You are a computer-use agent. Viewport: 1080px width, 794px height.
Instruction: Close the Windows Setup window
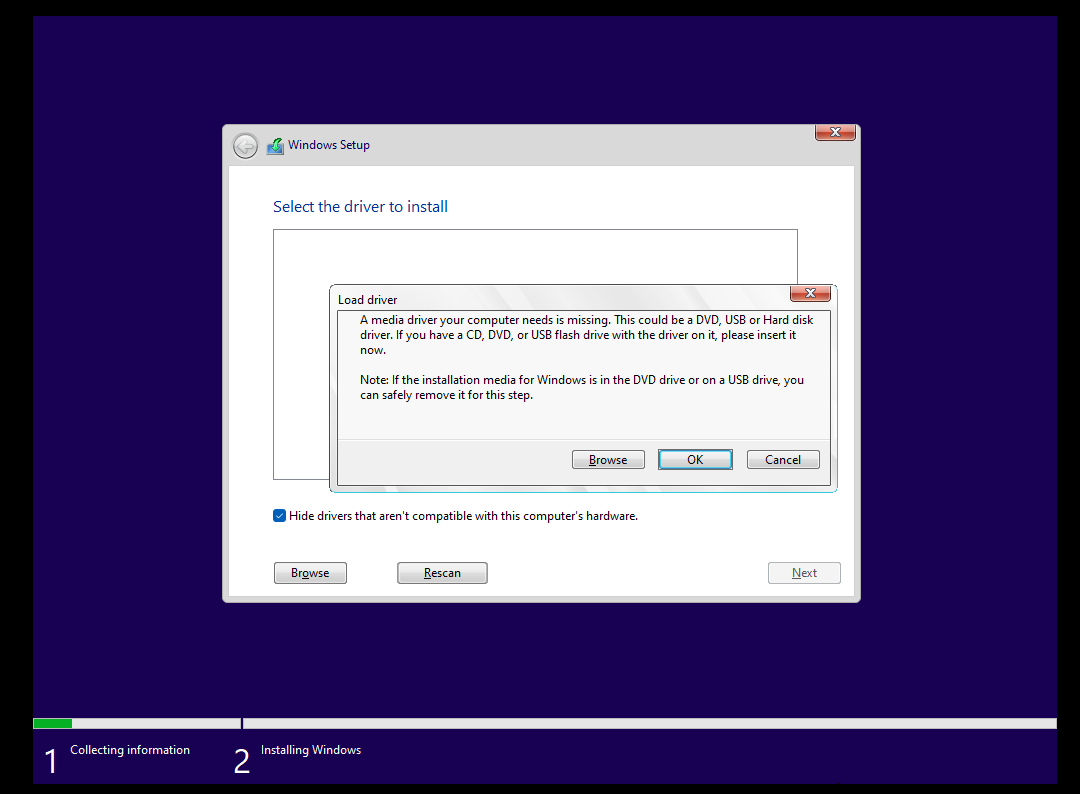[x=835, y=132]
